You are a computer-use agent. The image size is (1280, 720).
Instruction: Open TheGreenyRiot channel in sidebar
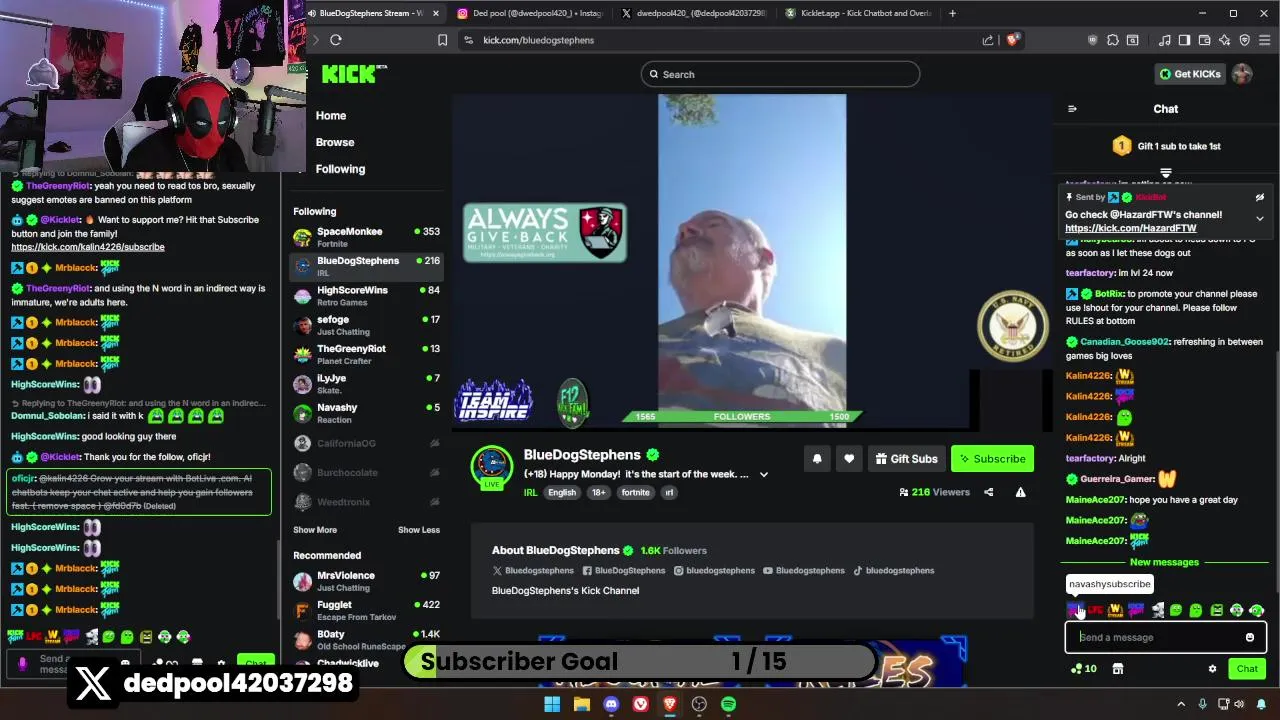pyautogui.click(x=366, y=354)
